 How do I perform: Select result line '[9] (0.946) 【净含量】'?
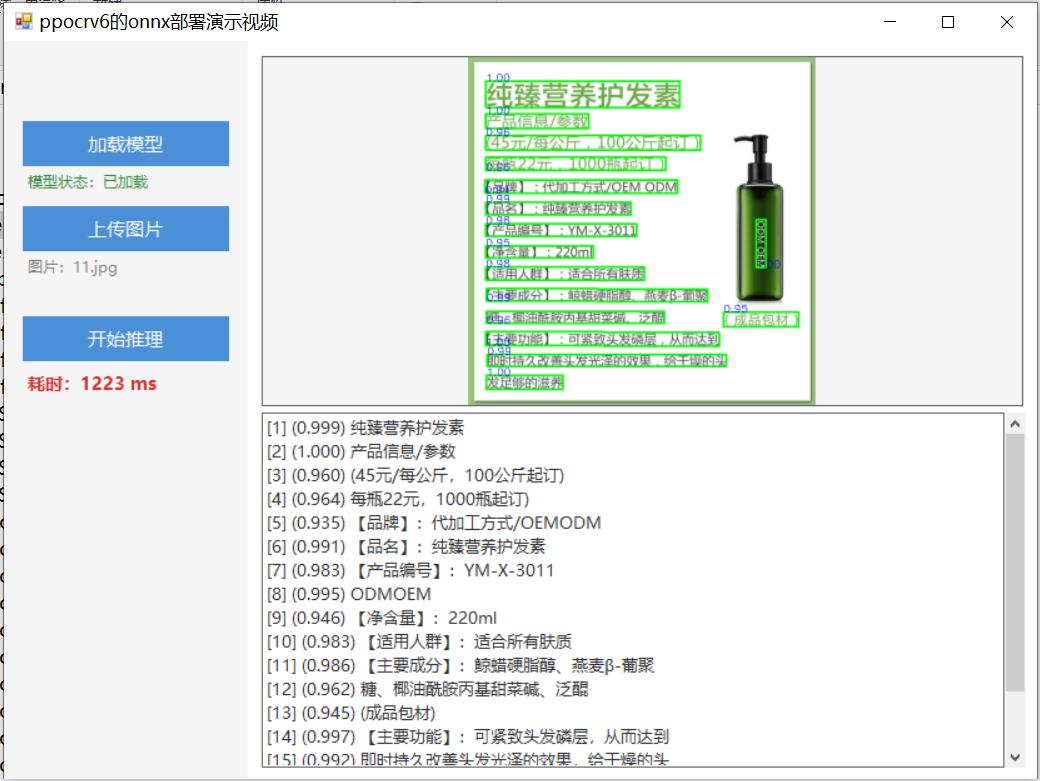[x=382, y=618]
